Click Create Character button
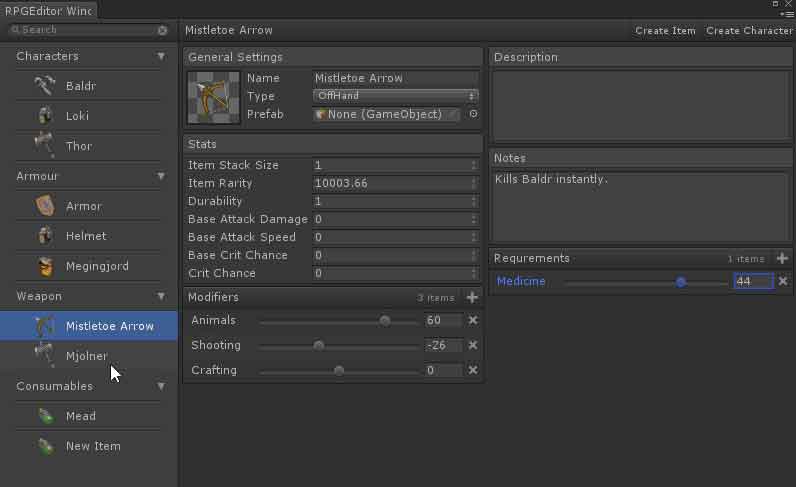 tap(749, 30)
